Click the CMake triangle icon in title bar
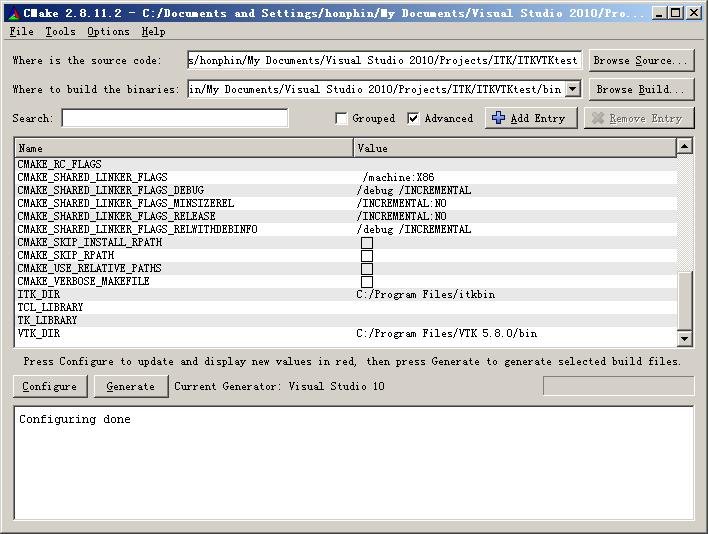 (11, 13)
